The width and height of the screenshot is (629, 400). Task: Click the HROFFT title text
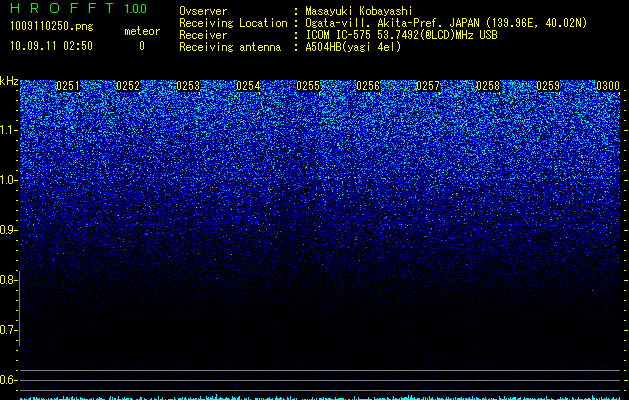click(x=62, y=8)
